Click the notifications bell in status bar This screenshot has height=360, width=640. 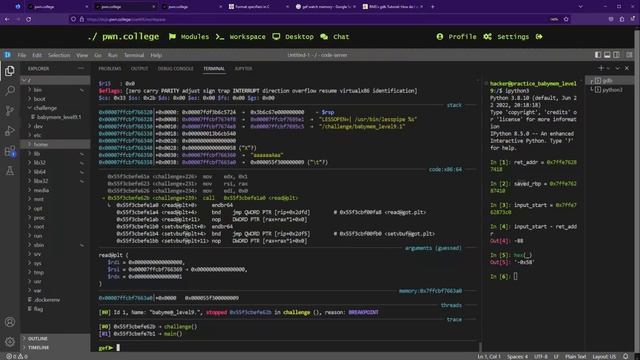click(x=626, y=356)
